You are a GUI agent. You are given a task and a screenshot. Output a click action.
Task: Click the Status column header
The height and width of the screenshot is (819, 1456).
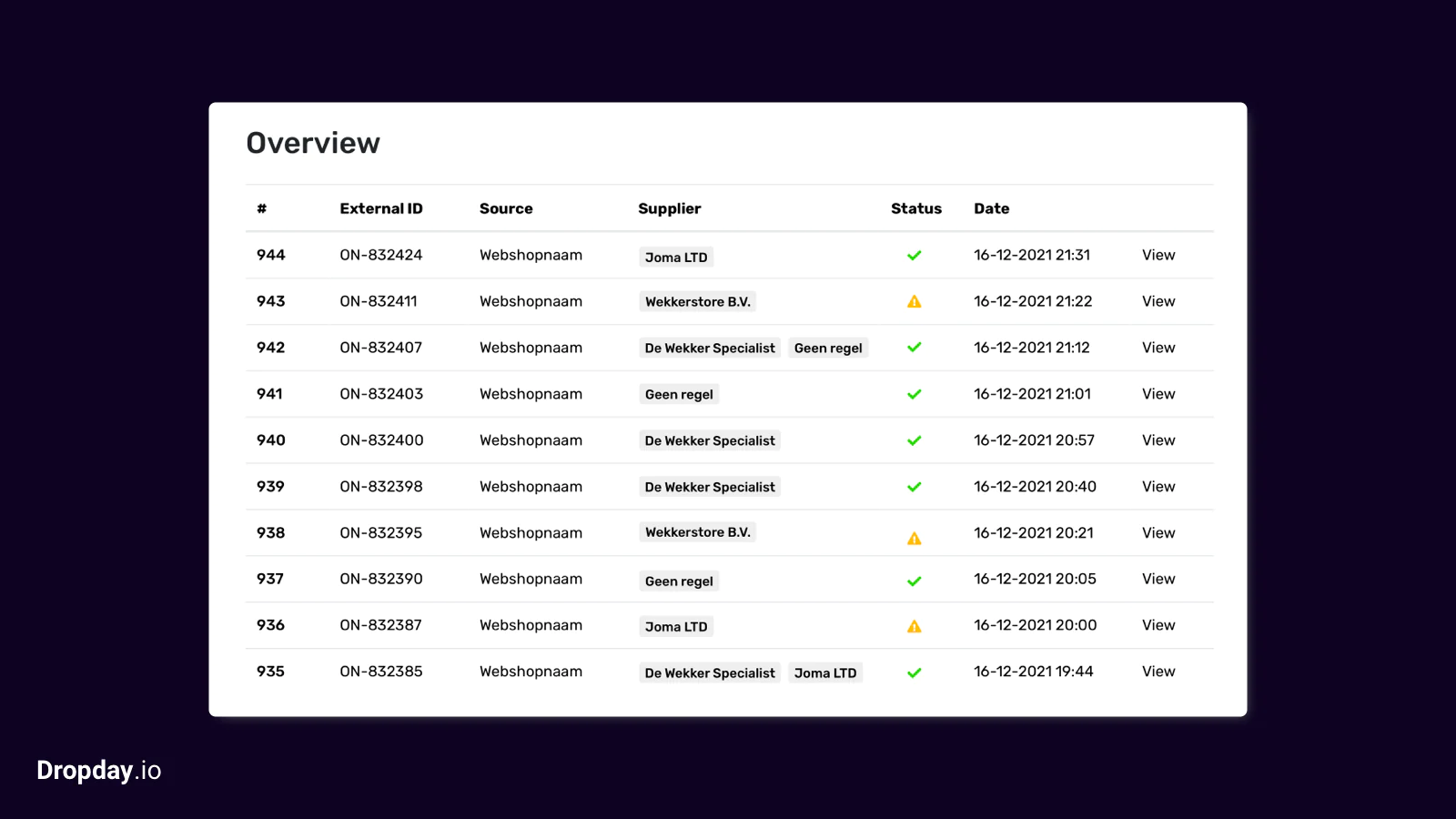pos(916,208)
